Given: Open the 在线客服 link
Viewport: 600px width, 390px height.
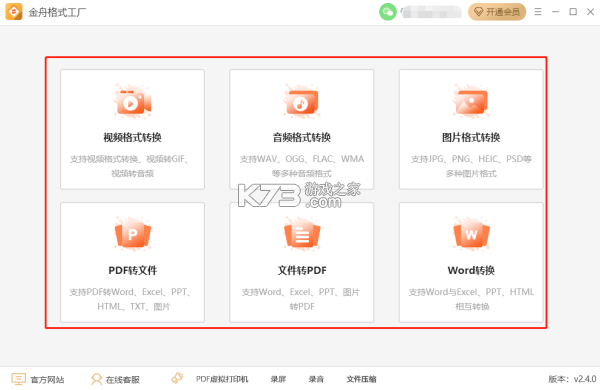Looking at the screenshot, I should (122, 380).
